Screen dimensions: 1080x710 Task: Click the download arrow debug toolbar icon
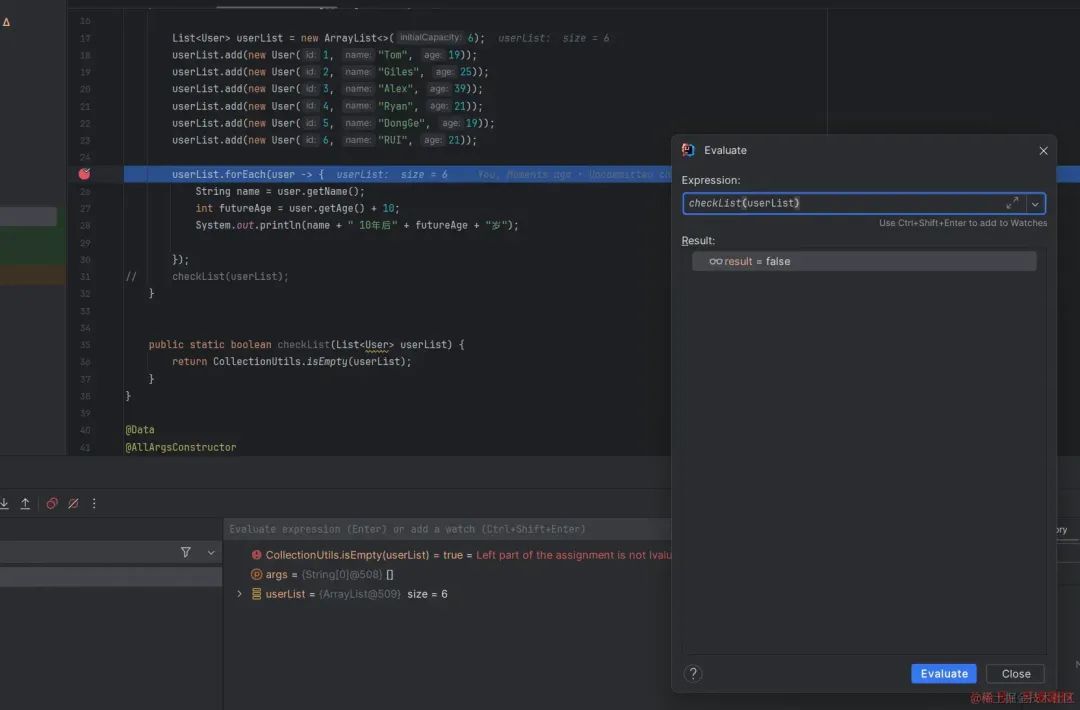click(4, 503)
